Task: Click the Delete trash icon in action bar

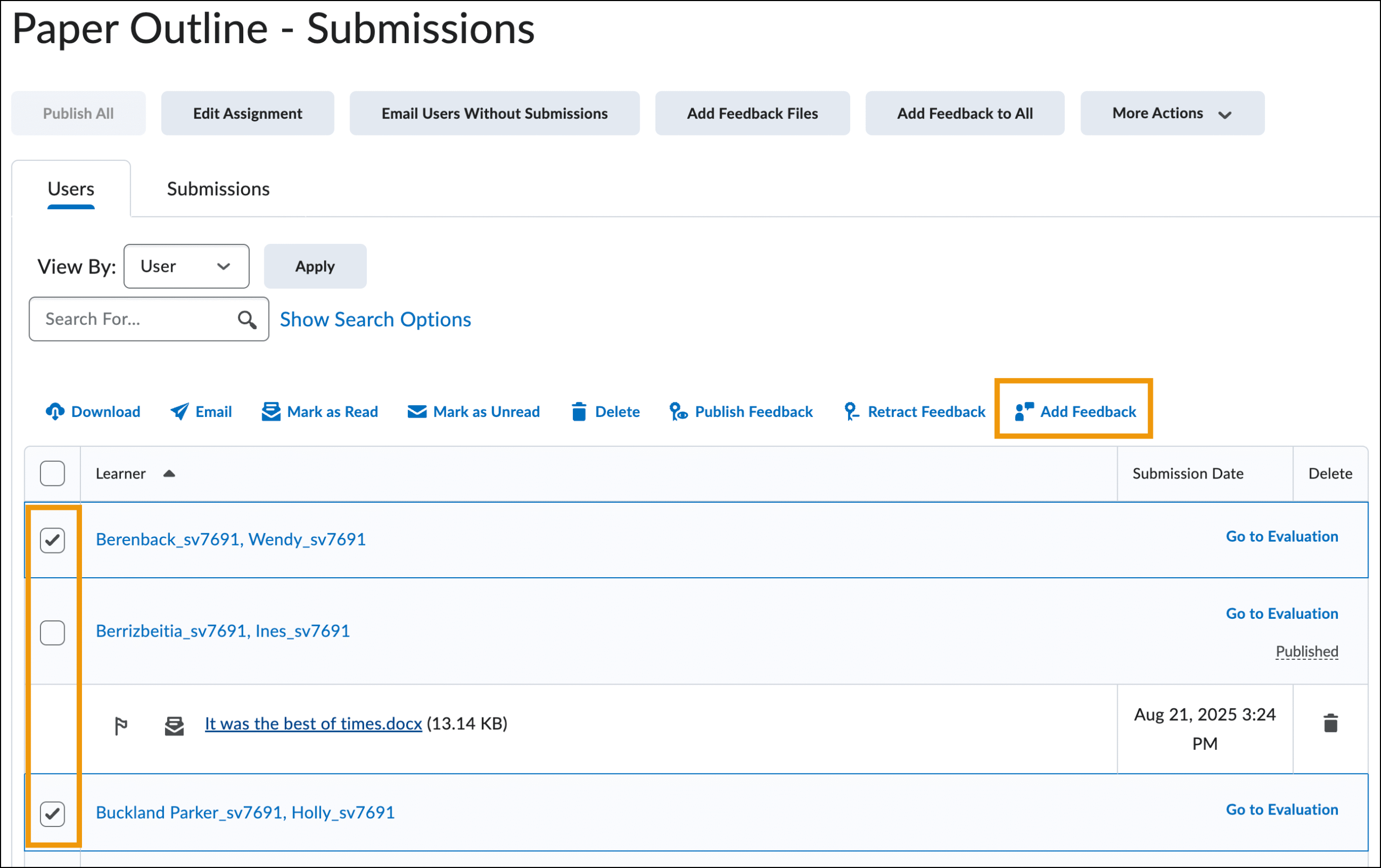Action: [x=579, y=411]
